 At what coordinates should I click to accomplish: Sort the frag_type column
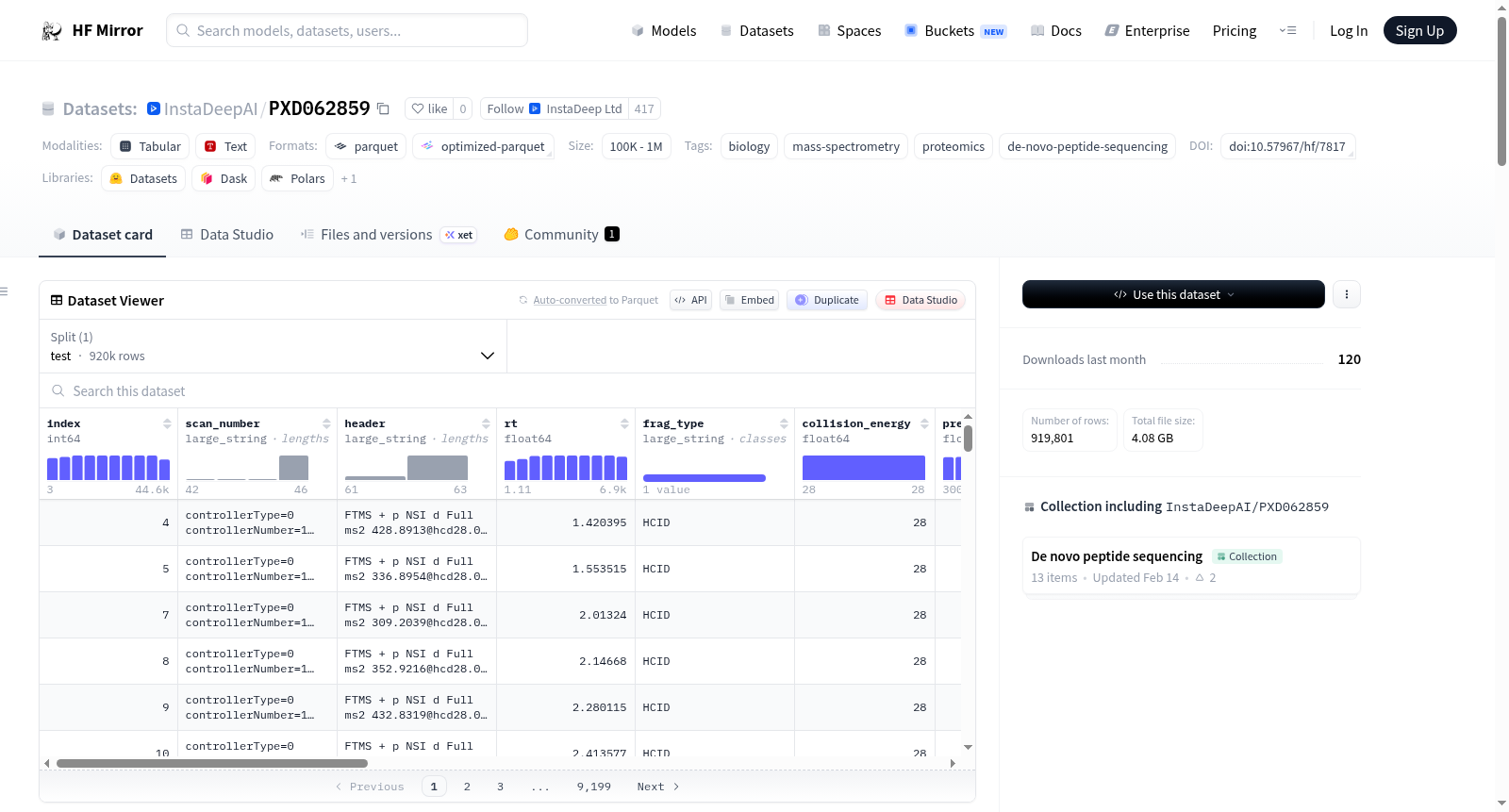[x=784, y=424]
